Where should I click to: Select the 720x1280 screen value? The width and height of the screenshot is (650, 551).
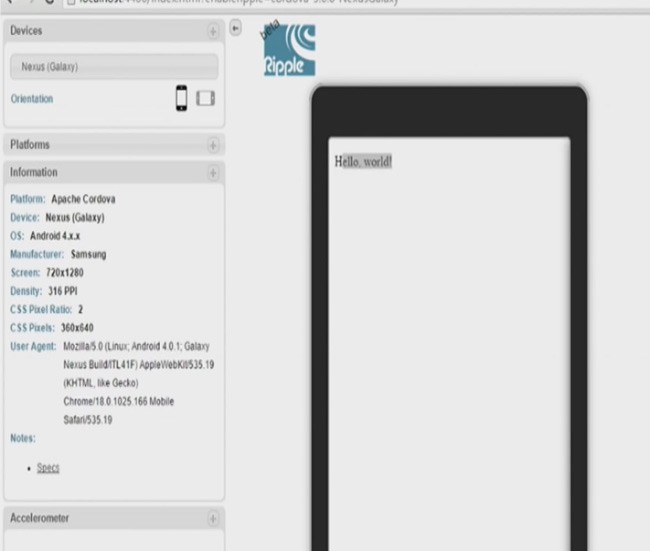tap(65, 272)
